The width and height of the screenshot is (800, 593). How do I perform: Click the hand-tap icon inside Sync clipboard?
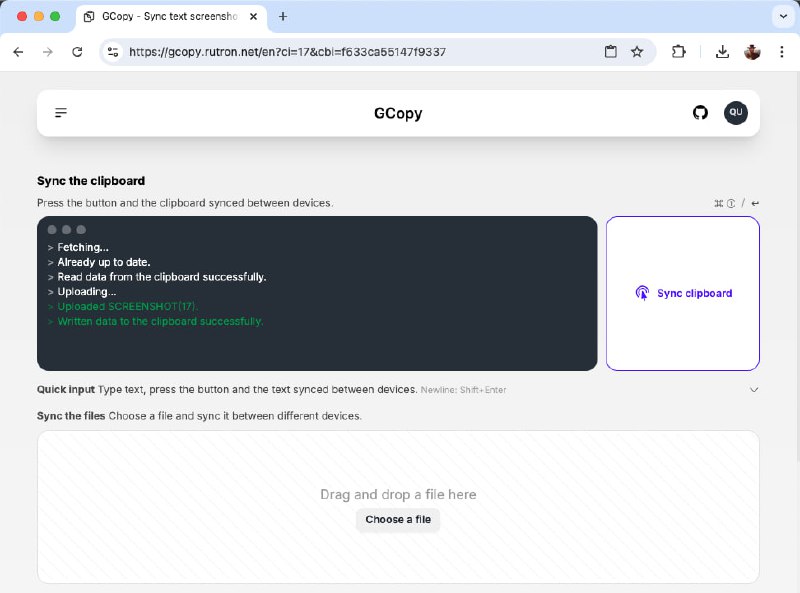click(x=643, y=293)
